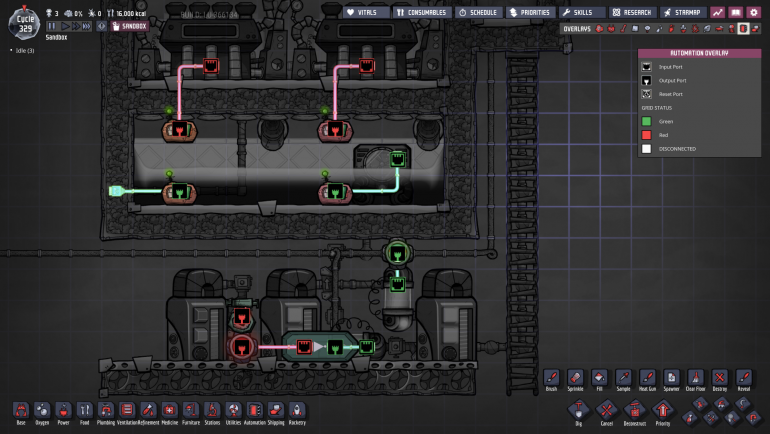770x434 pixels.
Task: Open colony reports graph button
Action: point(717,12)
